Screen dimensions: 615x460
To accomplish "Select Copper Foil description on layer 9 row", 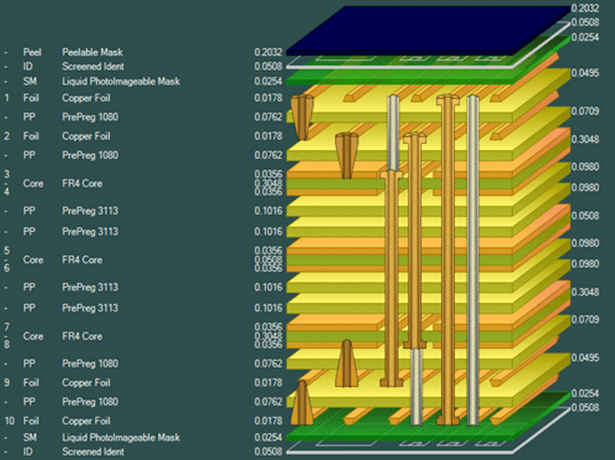I will (x=86, y=382).
